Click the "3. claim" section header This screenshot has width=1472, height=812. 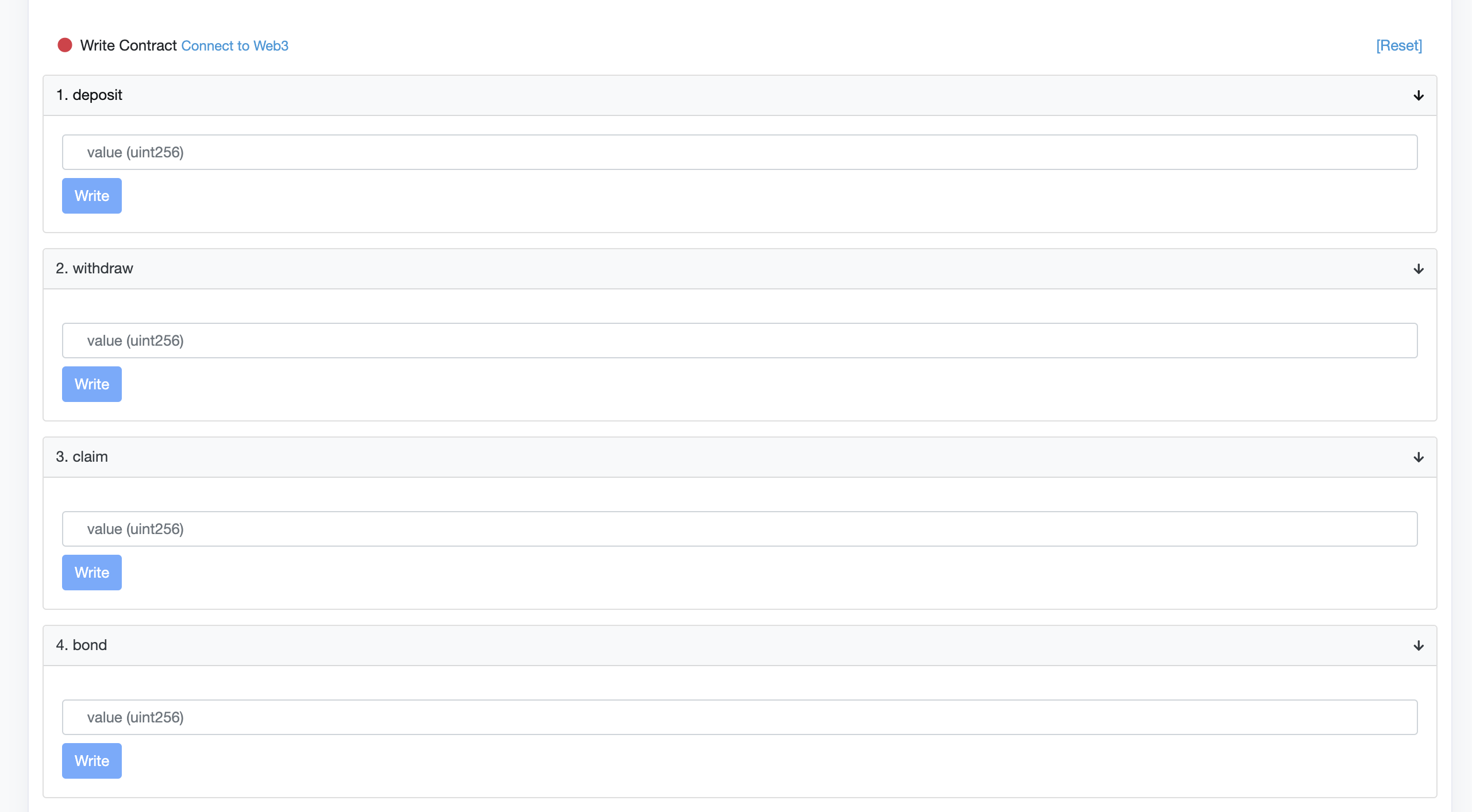tap(82, 457)
